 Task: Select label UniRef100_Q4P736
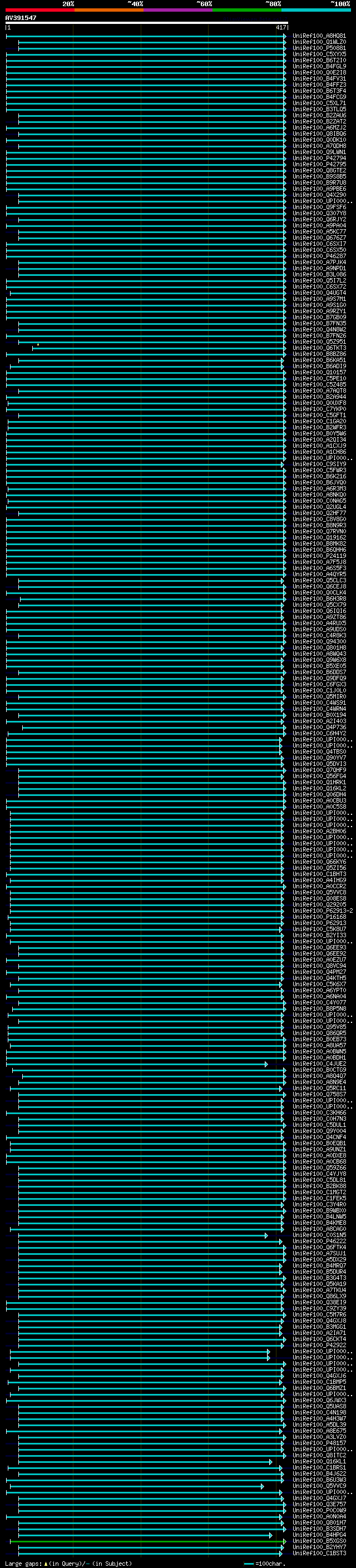(x=319, y=728)
